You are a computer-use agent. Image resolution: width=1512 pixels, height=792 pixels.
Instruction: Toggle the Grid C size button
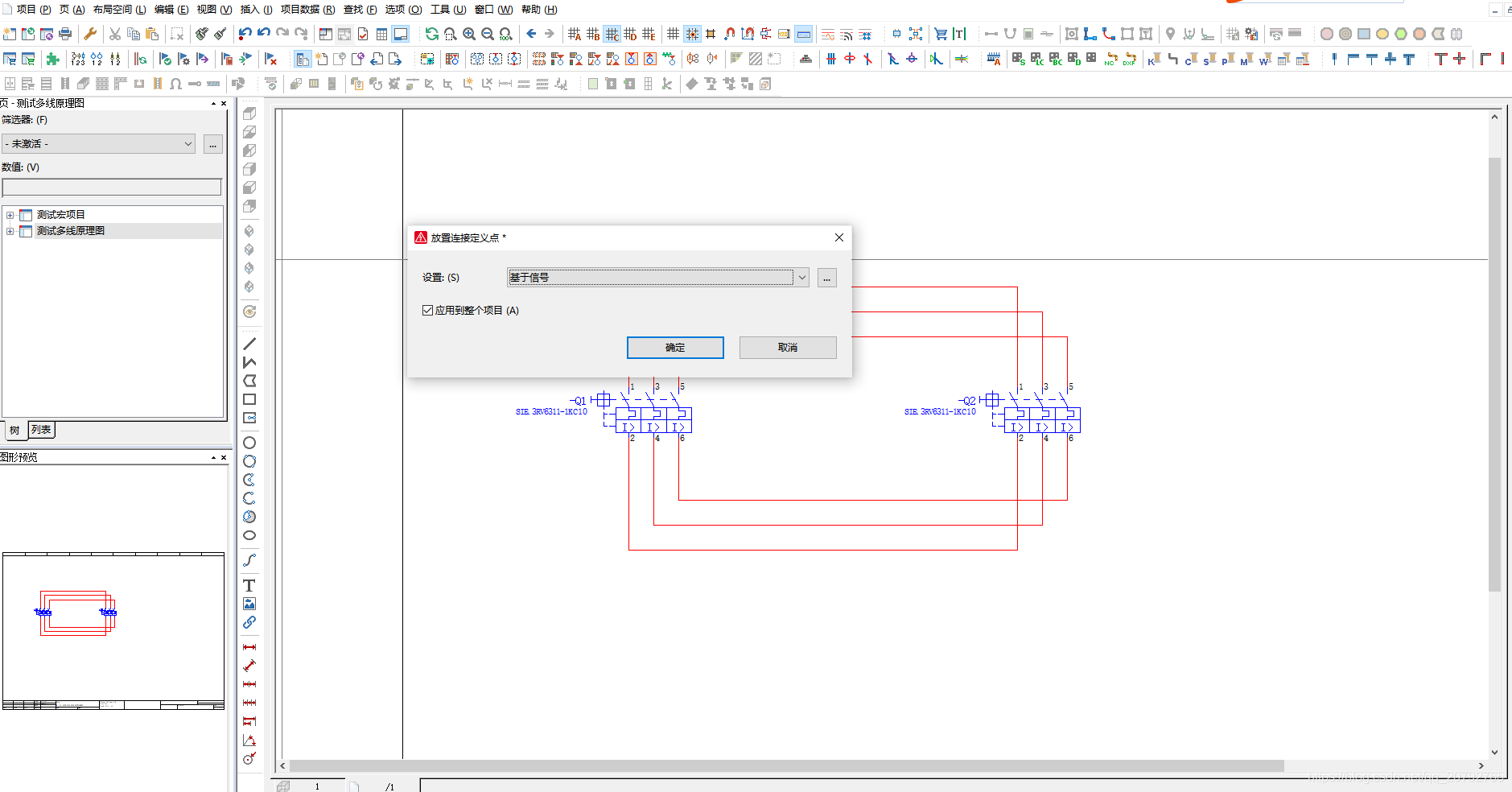pyautogui.click(x=612, y=34)
